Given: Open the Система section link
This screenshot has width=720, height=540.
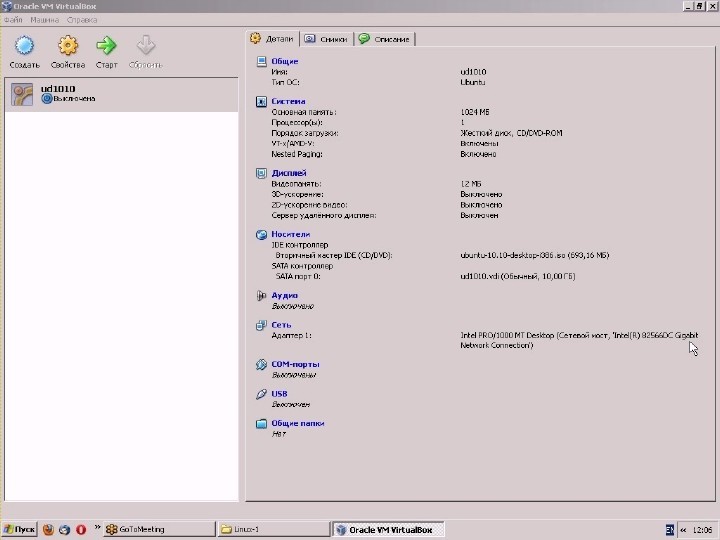Looking at the screenshot, I should coord(288,101).
